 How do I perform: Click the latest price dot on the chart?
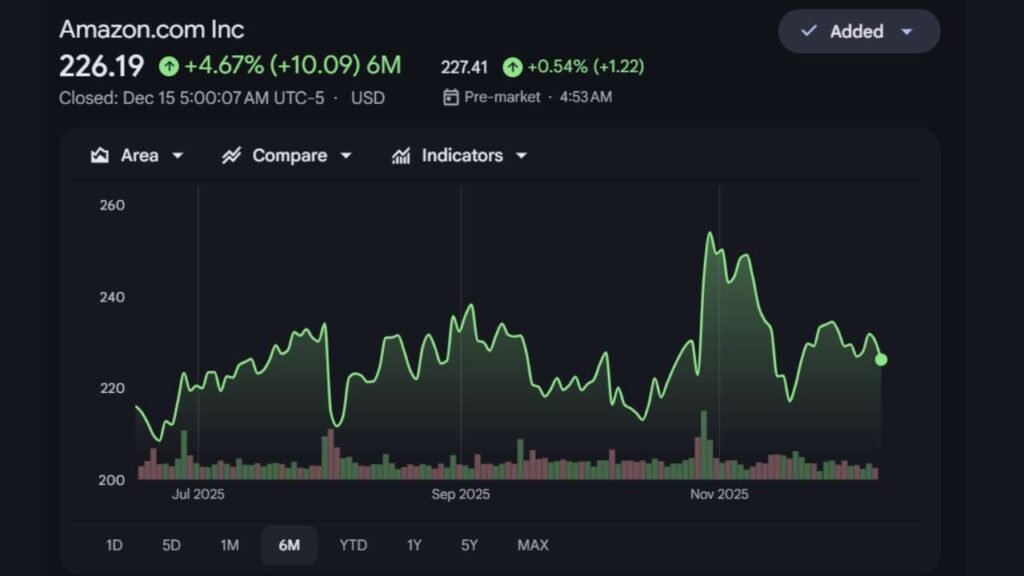pyautogui.click(x=881, y=359)
